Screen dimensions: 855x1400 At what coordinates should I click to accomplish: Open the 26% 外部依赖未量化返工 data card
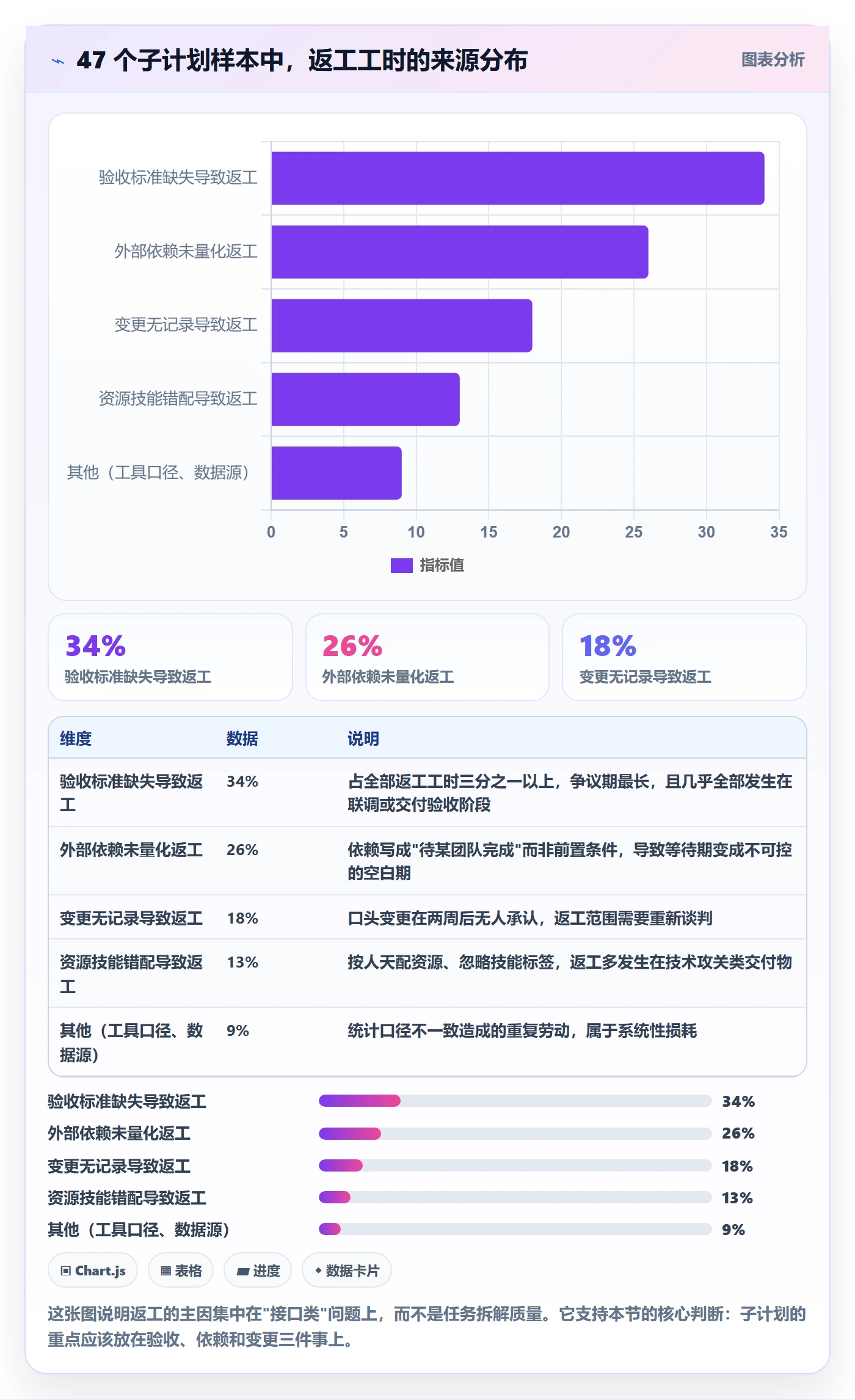click(x=428, y=657)
